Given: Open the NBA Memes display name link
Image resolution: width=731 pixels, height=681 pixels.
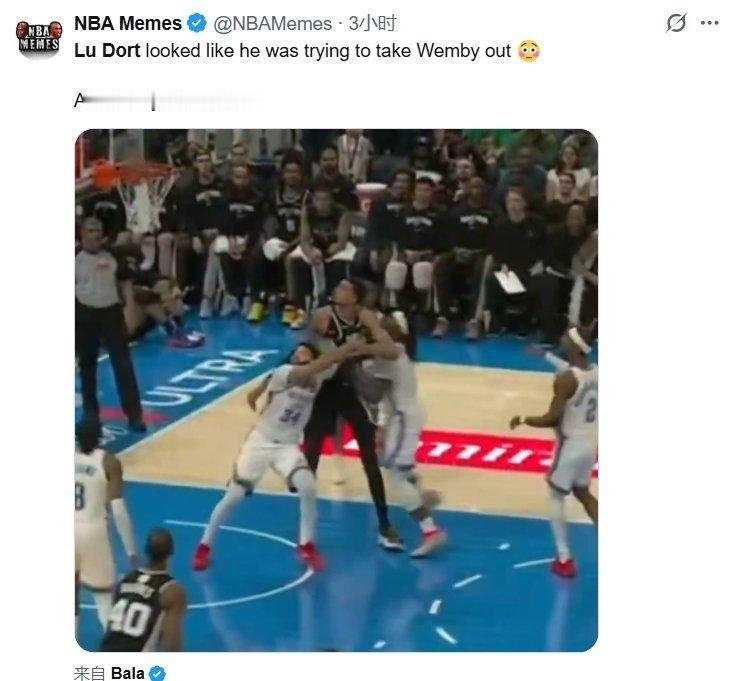Looking at the screenshot, I should click(x=128, y=23).
